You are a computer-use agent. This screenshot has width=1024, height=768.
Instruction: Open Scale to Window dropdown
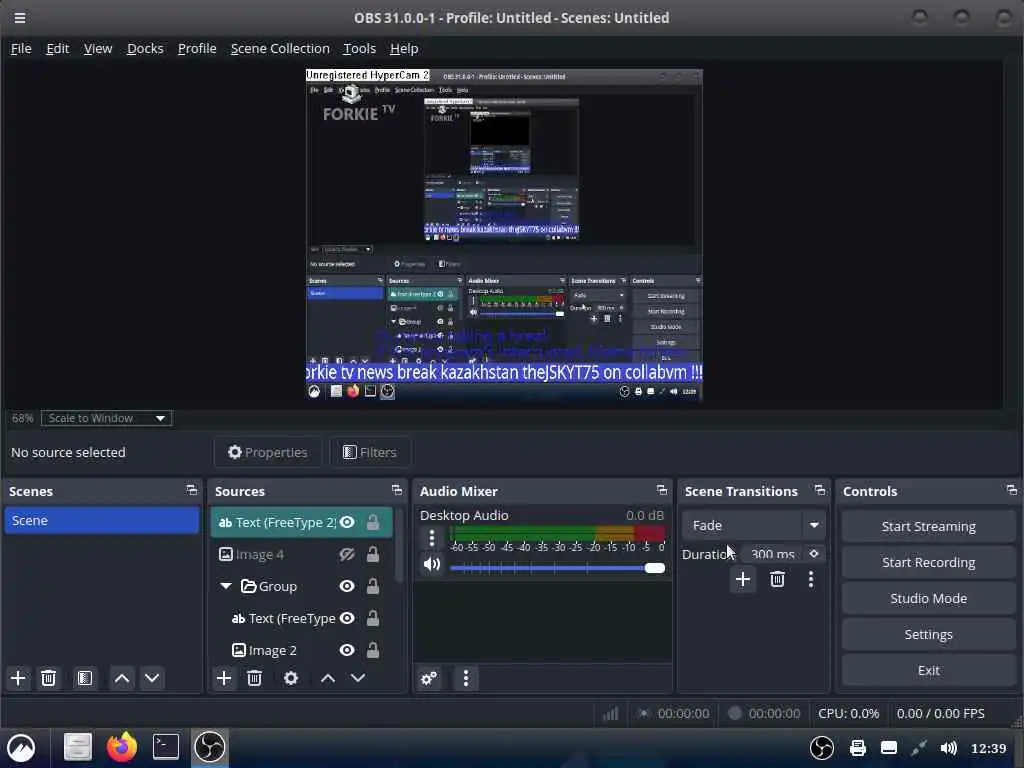coord(106,418)
